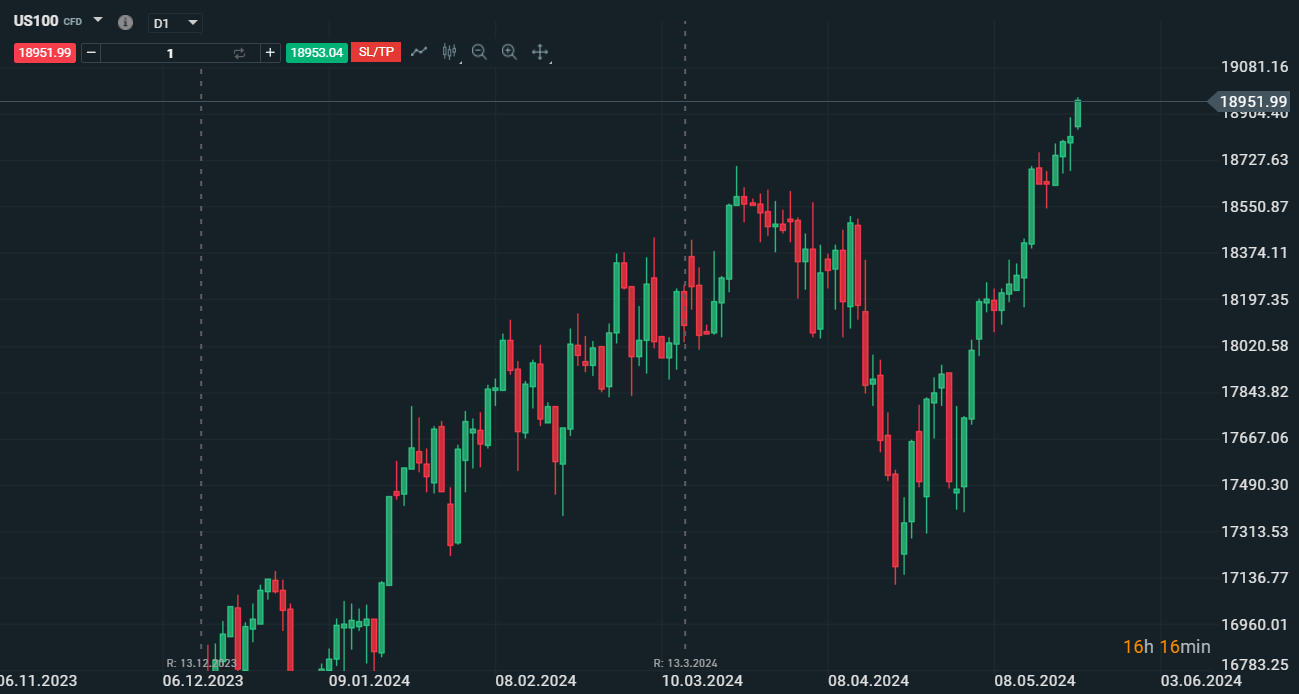1299x694 pixels.
Task: Click the volume input field
Action: coord(170,53)
